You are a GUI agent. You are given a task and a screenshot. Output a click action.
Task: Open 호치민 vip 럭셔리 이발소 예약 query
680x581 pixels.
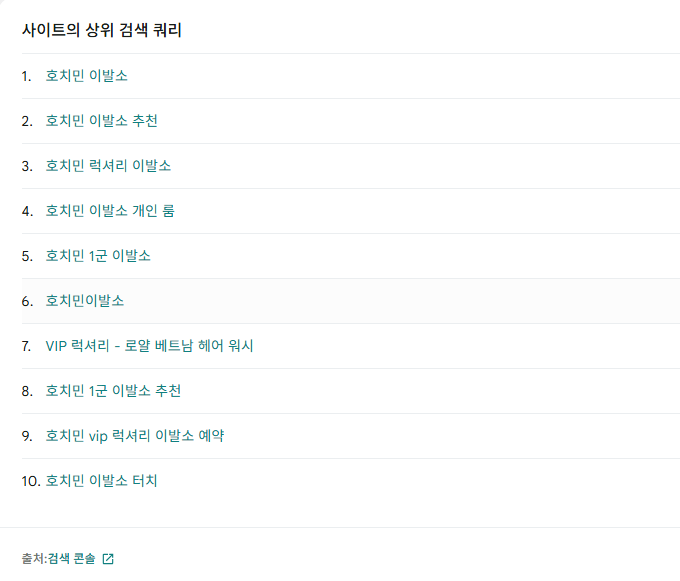tap(135, 436)
